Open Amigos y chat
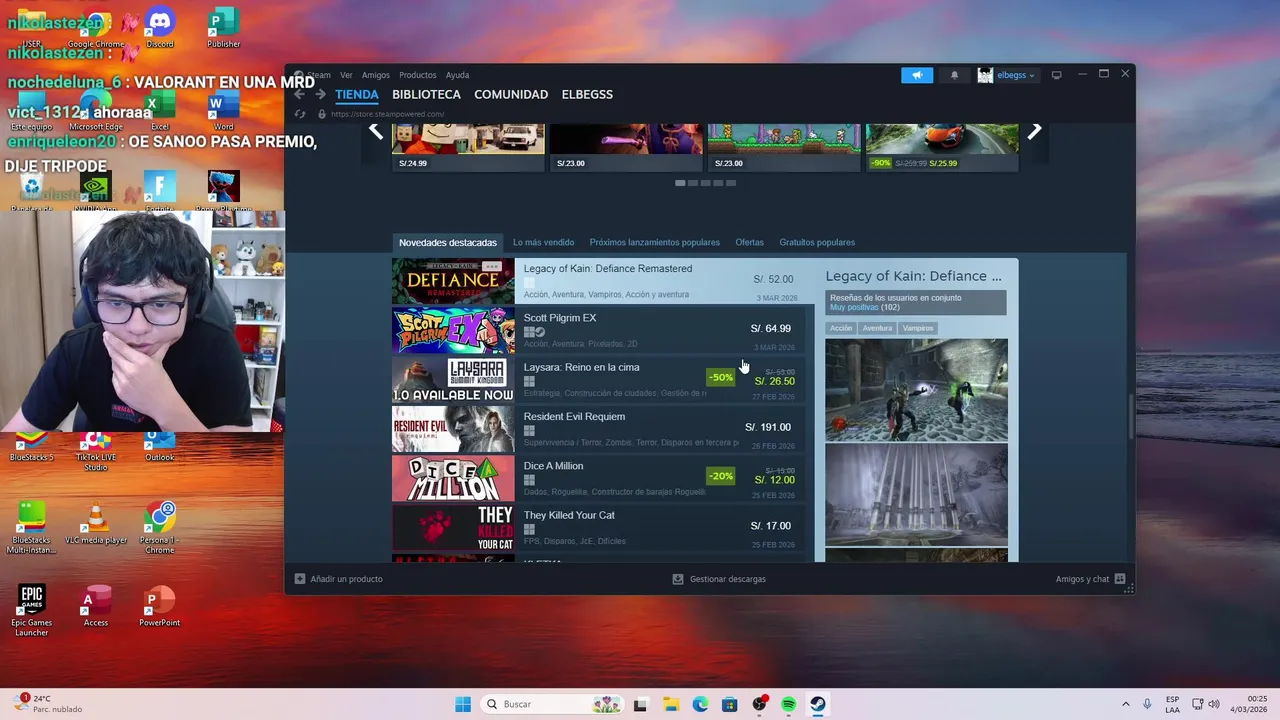 [x=1090, y=579]
